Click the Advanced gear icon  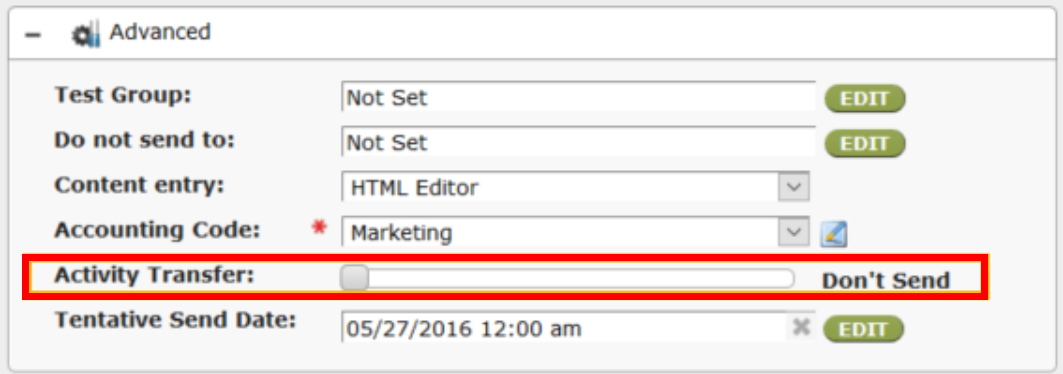(86, 35)
